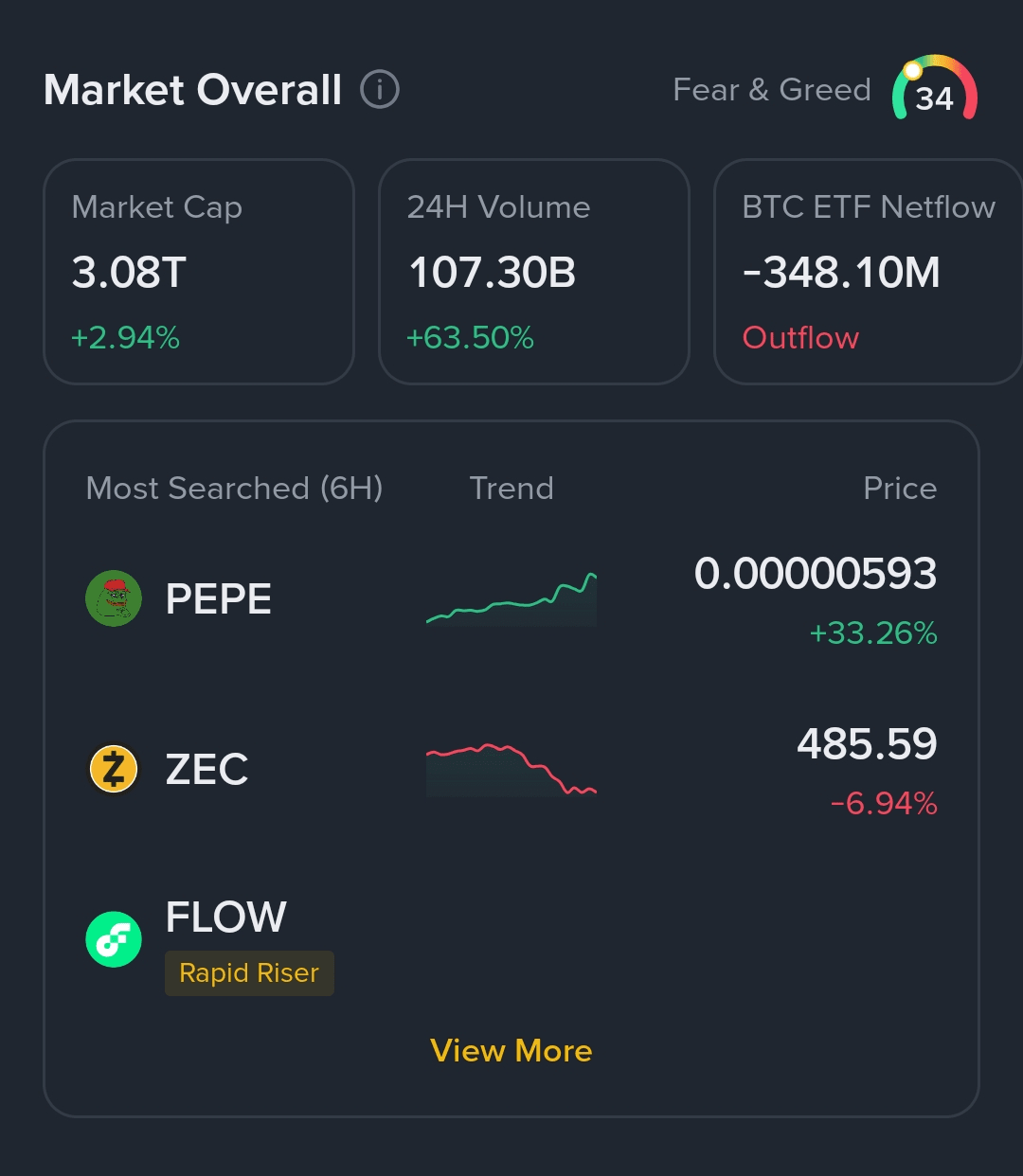Viewport: 1023px width, 1176px height.
Task: Click the ZEC coin icon
Action: (114, 769)
